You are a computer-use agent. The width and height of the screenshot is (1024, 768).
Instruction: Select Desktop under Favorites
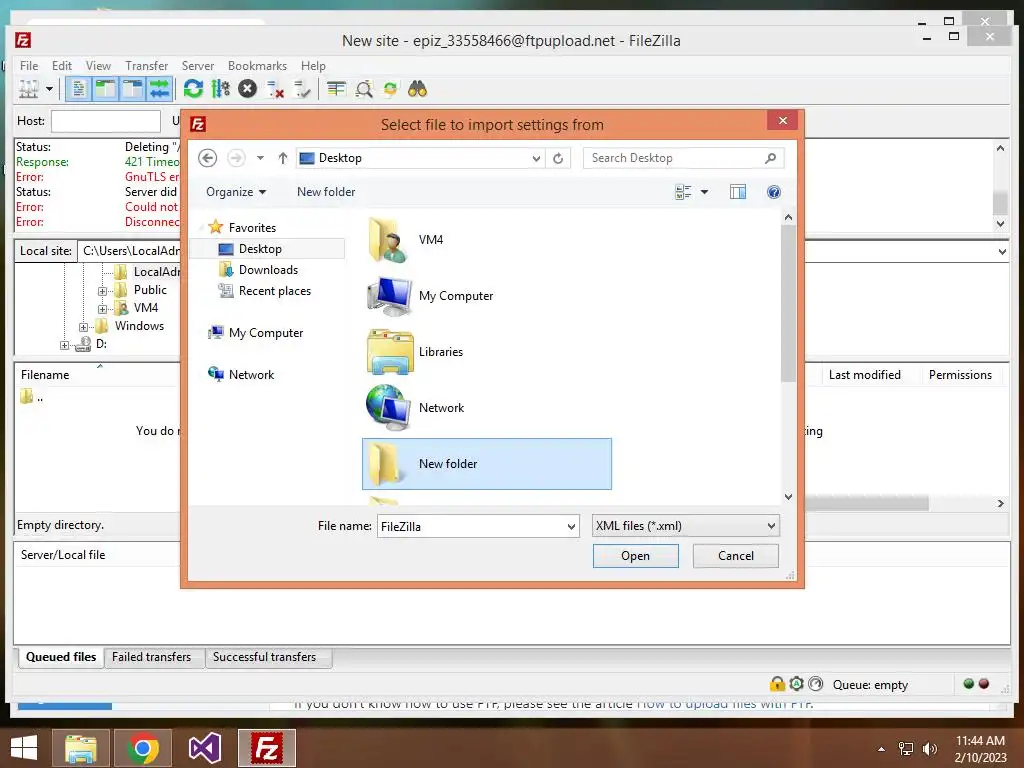[x=267, y=249]
